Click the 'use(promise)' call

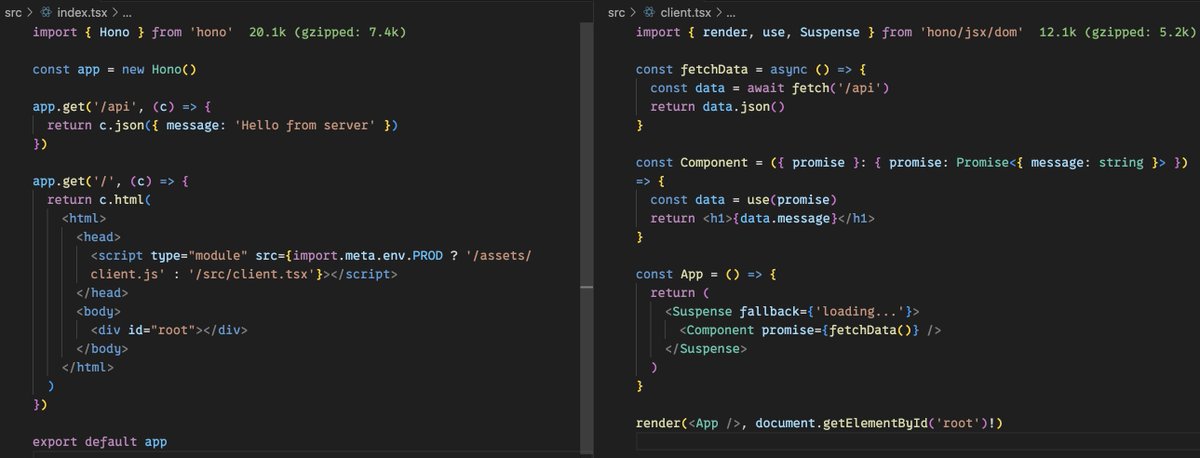click(790, 199)
